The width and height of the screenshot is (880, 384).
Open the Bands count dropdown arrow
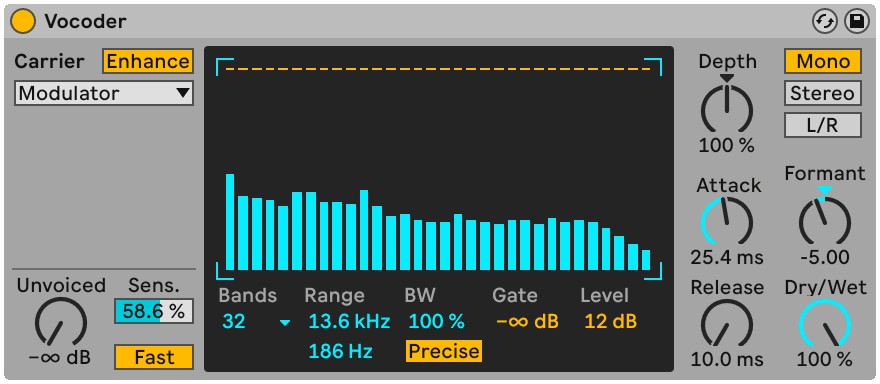pyautogui.click(x=286, y=322)
